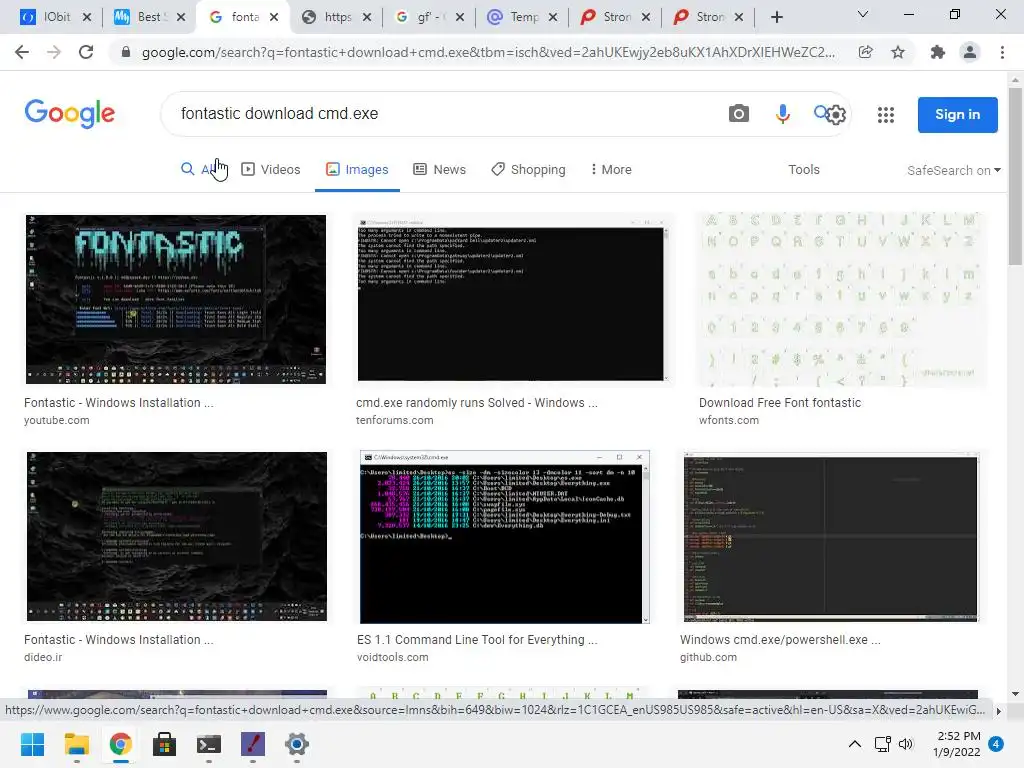Open cmd.exe randomly runs Solved link
The width and height of the screenshot is (1024, 768).
[477, 402]
